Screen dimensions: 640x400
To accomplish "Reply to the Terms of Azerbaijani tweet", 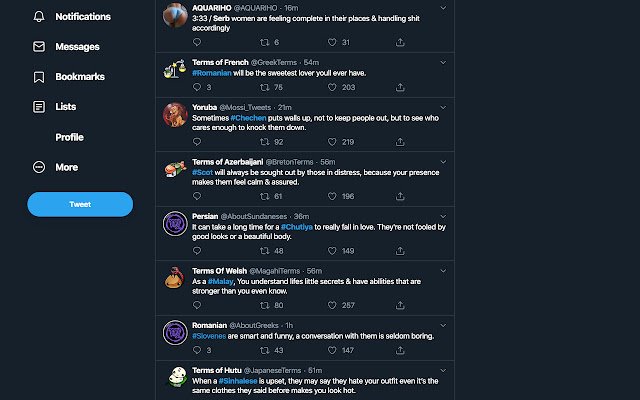I will pyautogui.click(x=197, y=196).
